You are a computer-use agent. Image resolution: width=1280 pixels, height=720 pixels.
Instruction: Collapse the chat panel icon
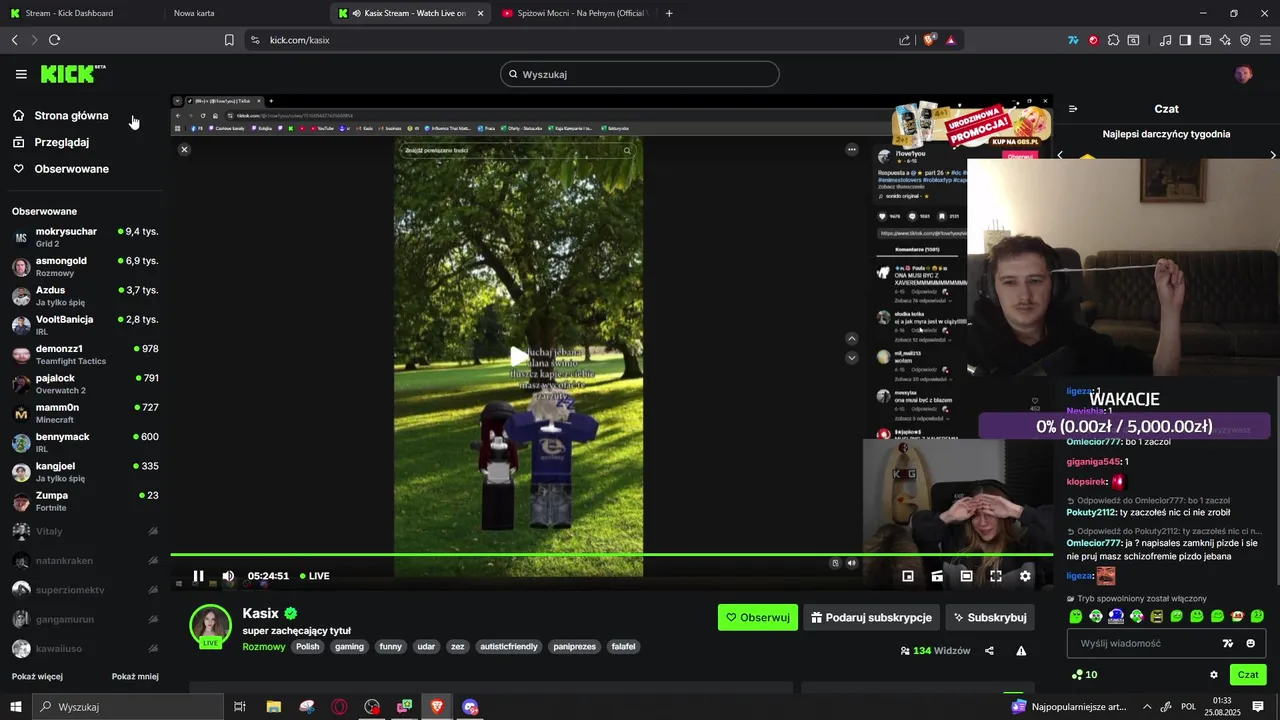(1073, 109)
